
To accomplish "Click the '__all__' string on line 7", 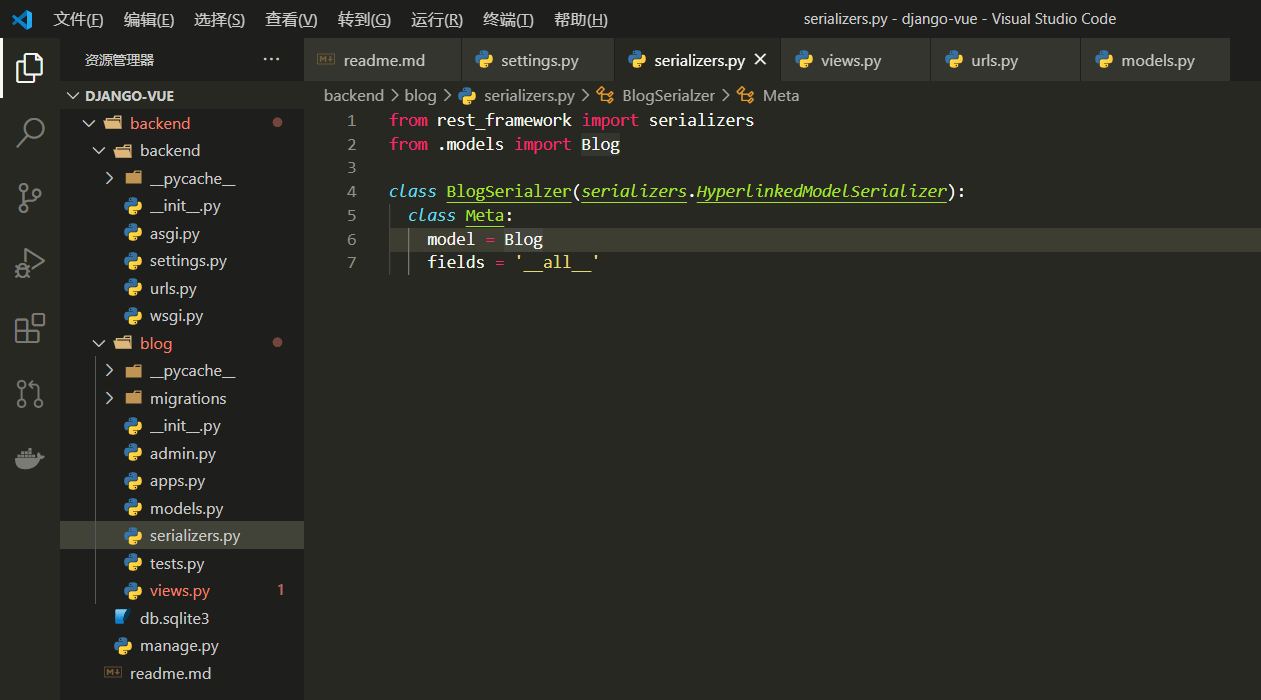I will click(x=557, y=263).
